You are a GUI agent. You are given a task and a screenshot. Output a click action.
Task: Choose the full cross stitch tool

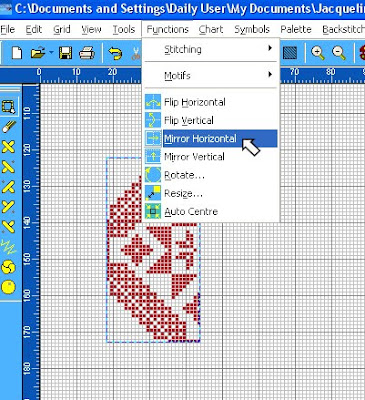pyautogui.click(x=9, y=147)
